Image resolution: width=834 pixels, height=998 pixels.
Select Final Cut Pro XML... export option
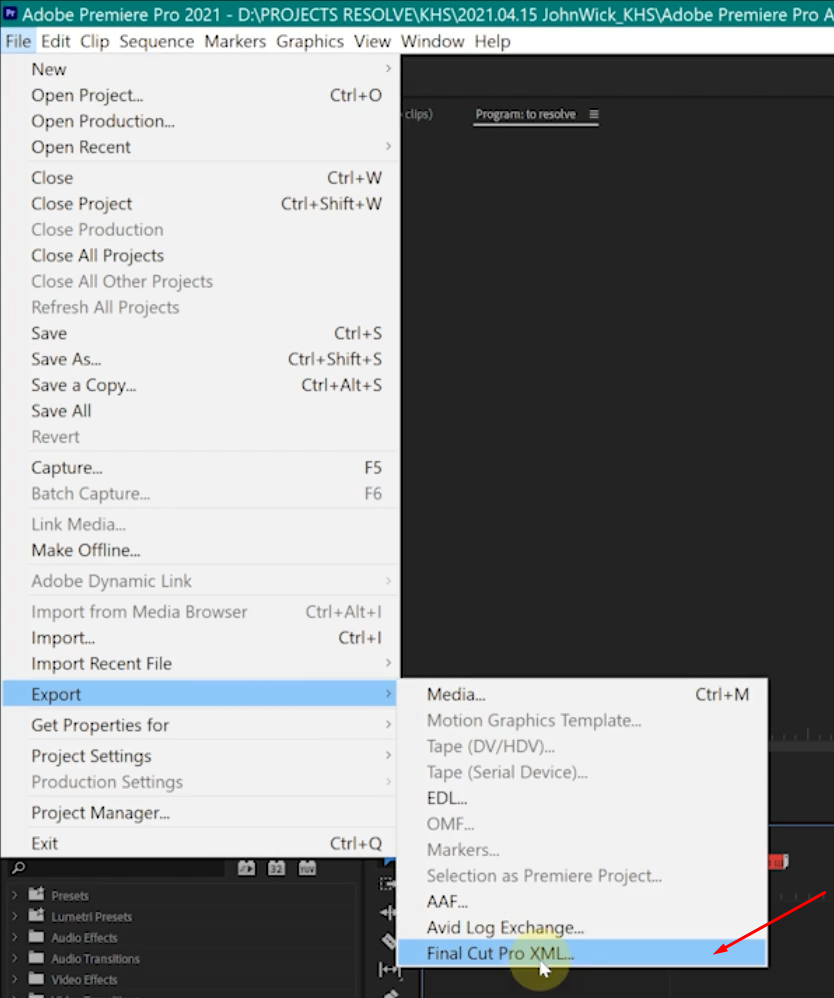click(582, 953)
